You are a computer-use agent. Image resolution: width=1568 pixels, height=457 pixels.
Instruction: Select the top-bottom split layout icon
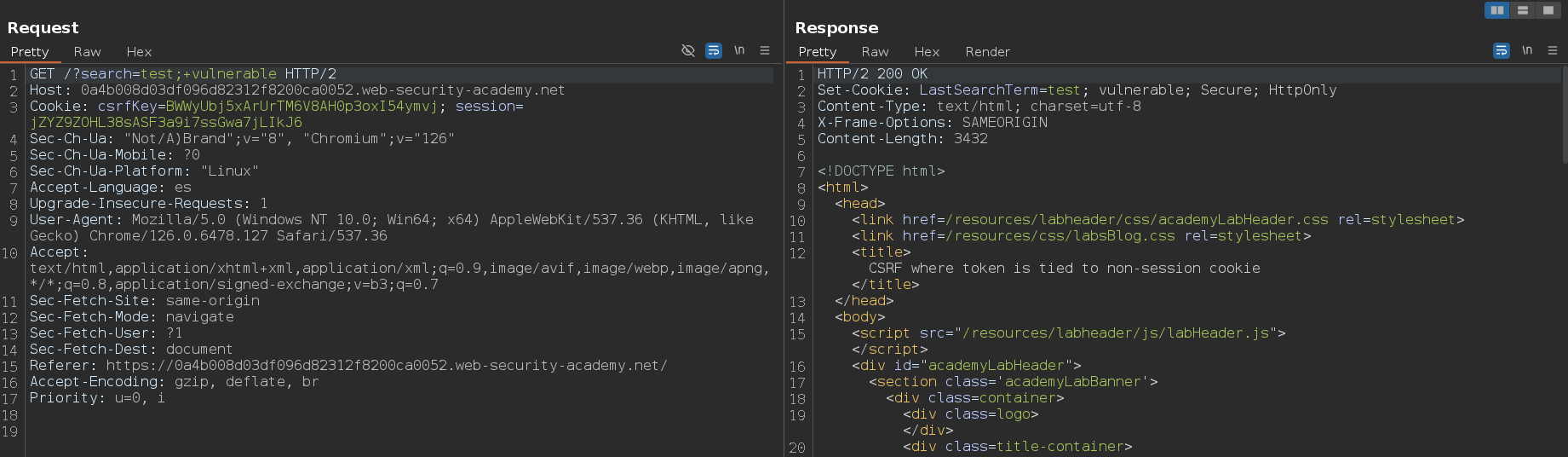[x=1522, y=10]
